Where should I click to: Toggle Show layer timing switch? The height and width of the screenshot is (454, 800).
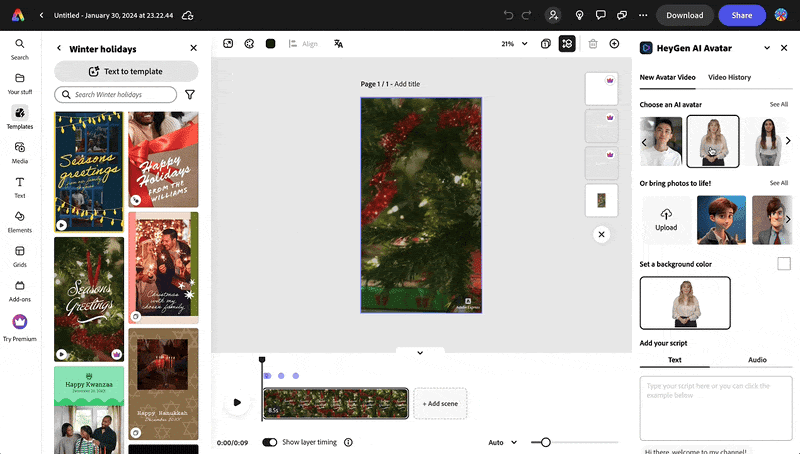pos(269,442)
